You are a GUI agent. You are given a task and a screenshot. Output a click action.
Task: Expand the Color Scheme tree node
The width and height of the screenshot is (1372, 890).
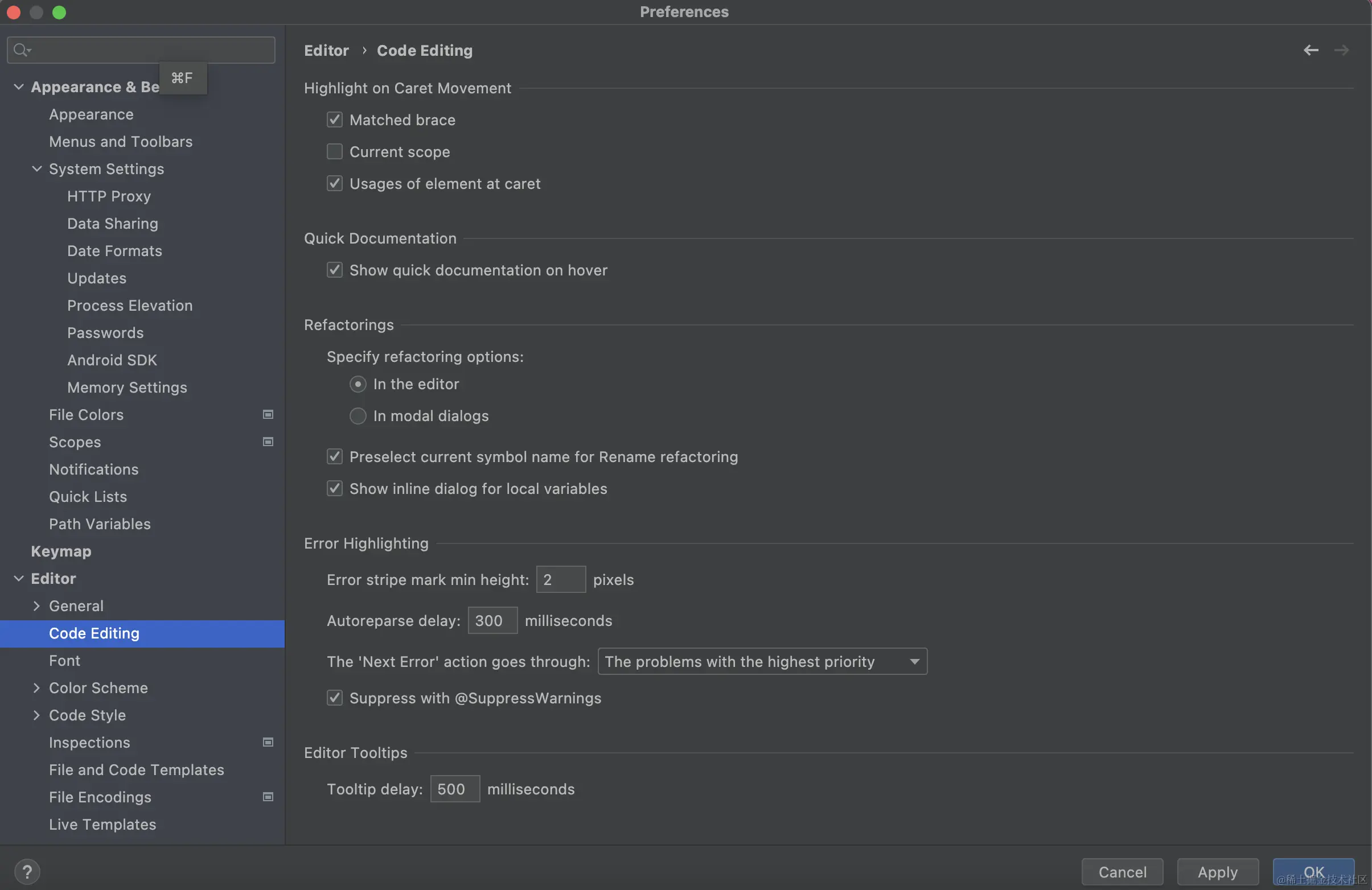(37, 687)
